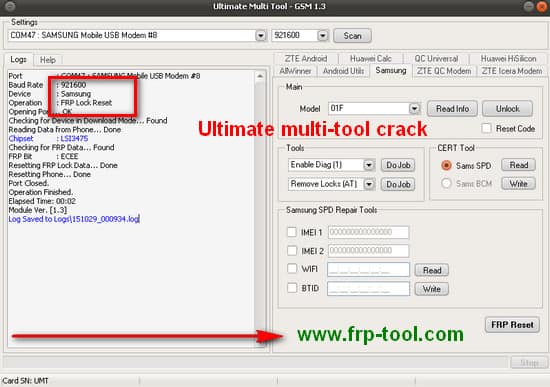
Task: Switch to the Help tab
Action: (x=48, y=60)
